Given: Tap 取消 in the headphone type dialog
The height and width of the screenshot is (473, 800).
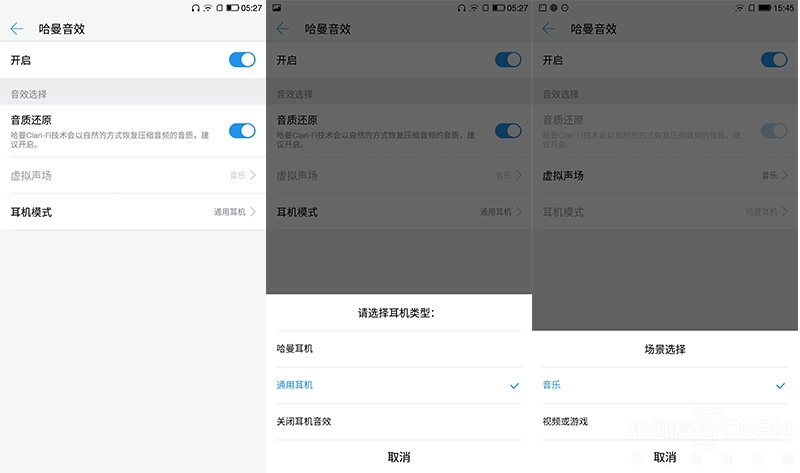Looking at the screenshot, I should point(398,457).
